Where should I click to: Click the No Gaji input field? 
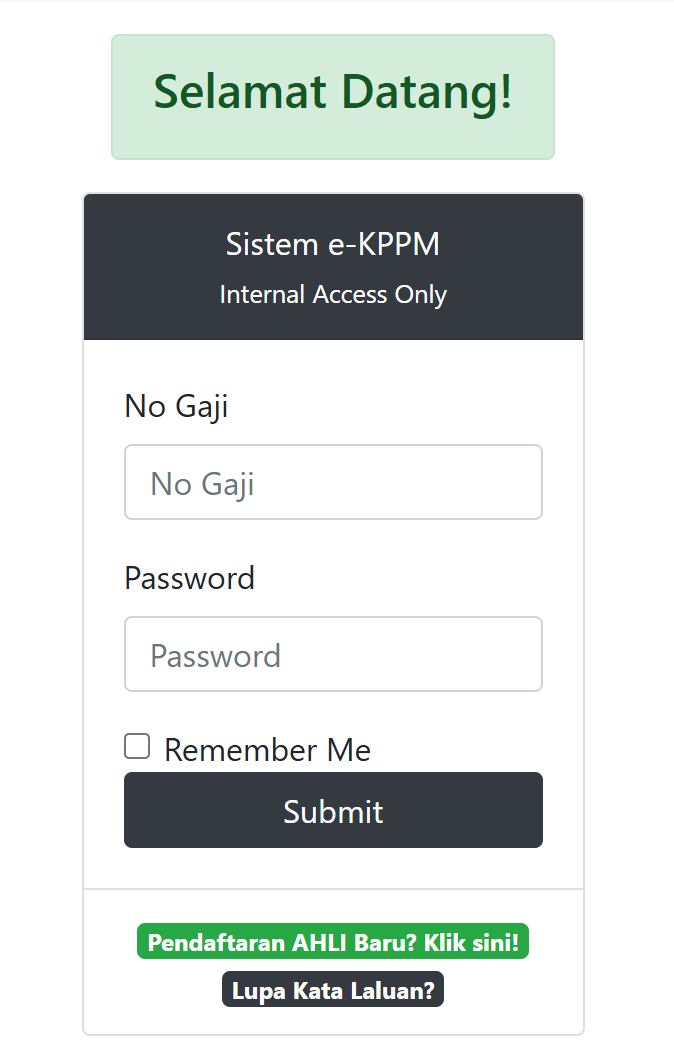[x=333, y=482]
